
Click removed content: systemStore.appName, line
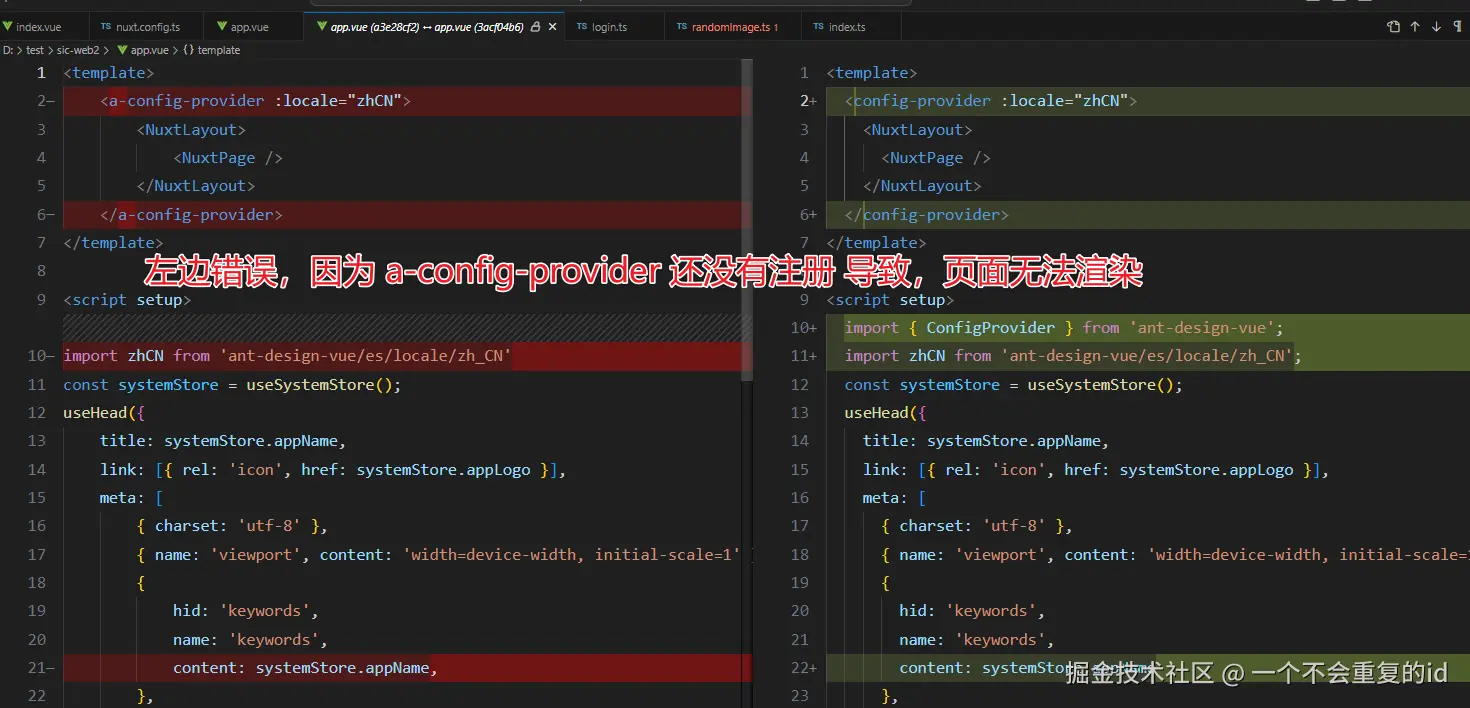[305, 667]
